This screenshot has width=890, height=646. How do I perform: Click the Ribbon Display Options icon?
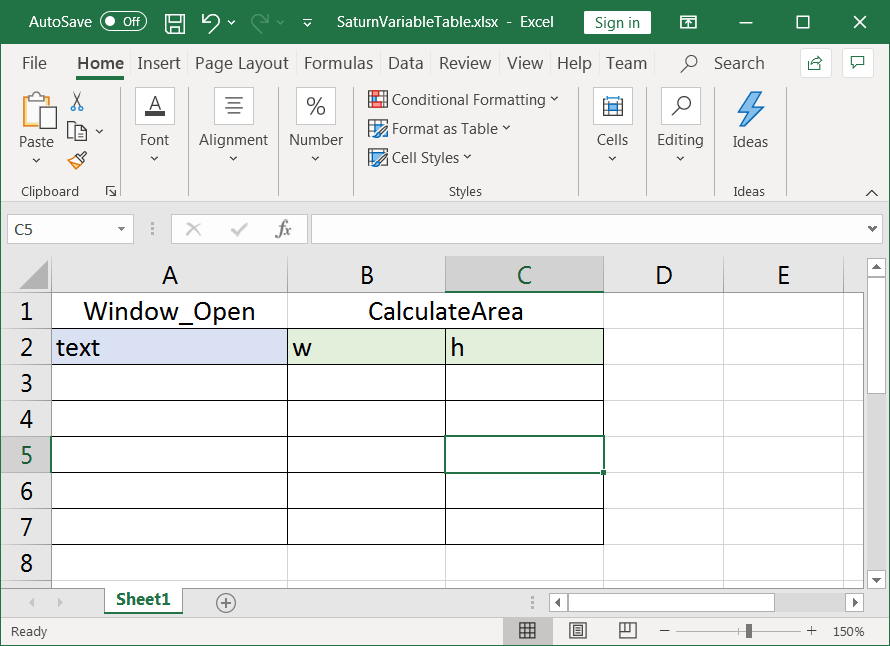click(689, 23)
